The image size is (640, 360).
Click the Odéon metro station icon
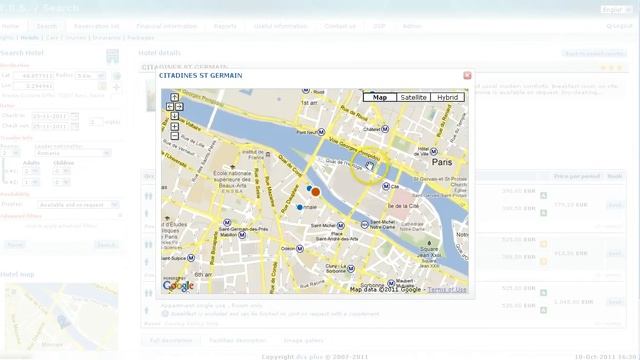300,248
